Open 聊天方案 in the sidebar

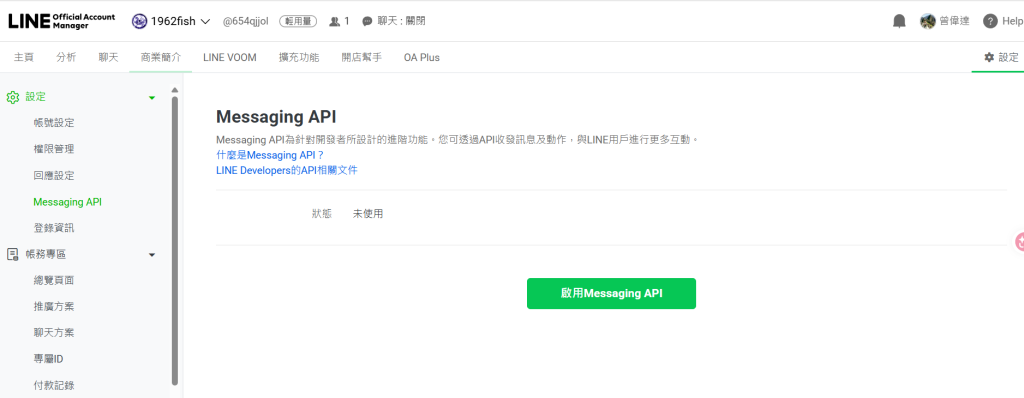(x=54, y=333)
